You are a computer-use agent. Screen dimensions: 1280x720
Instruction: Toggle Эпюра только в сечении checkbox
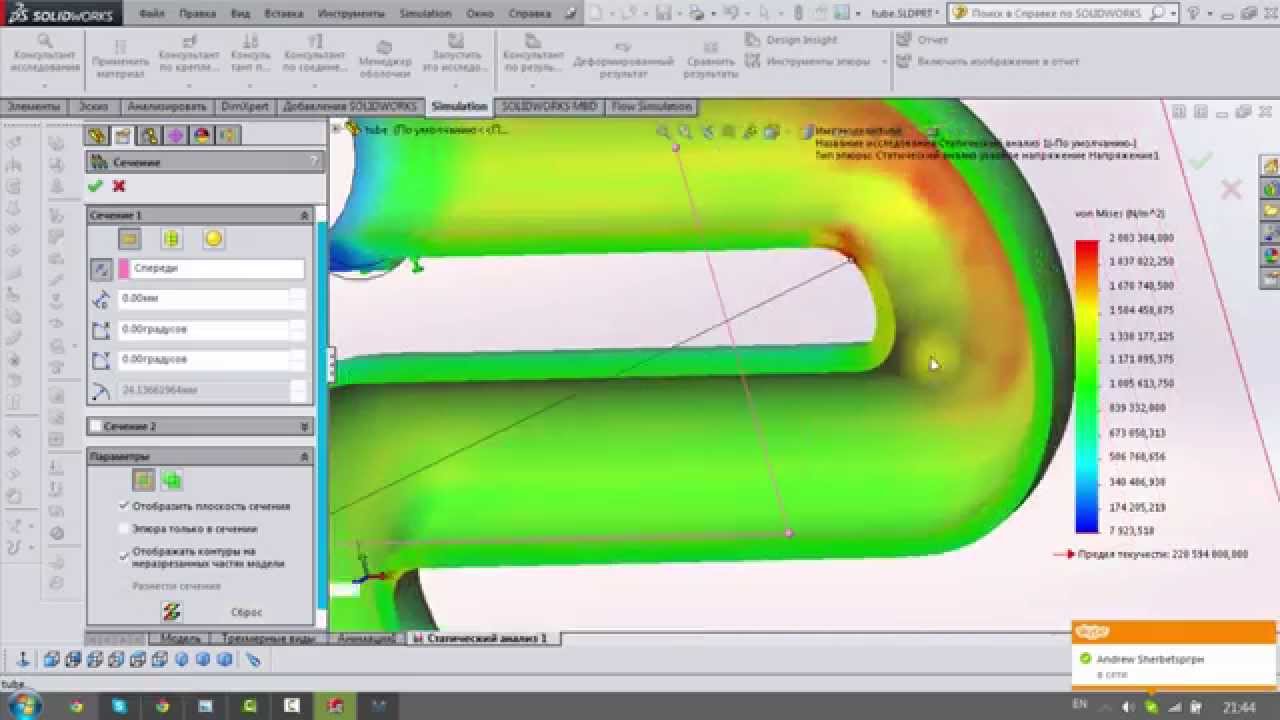[x=124, y=528]
